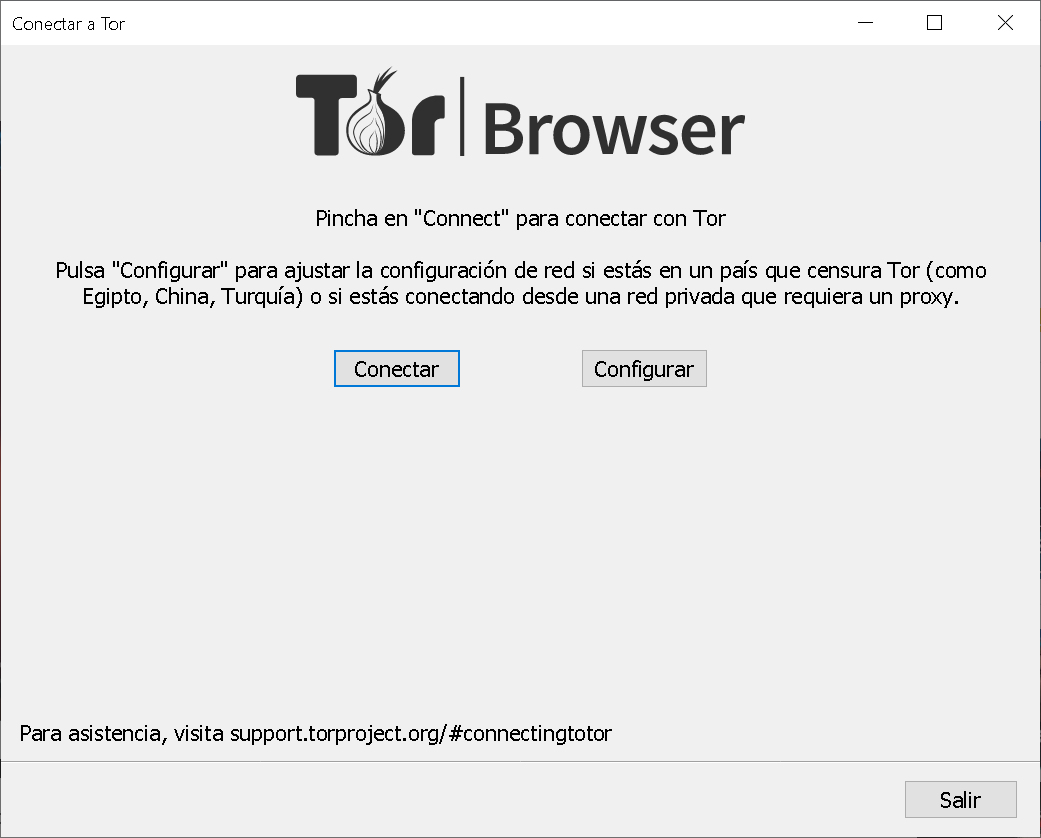This screenshot has width=1041, height=838.
Task: Open network settings with Configurar button
Action: [644, 369]
